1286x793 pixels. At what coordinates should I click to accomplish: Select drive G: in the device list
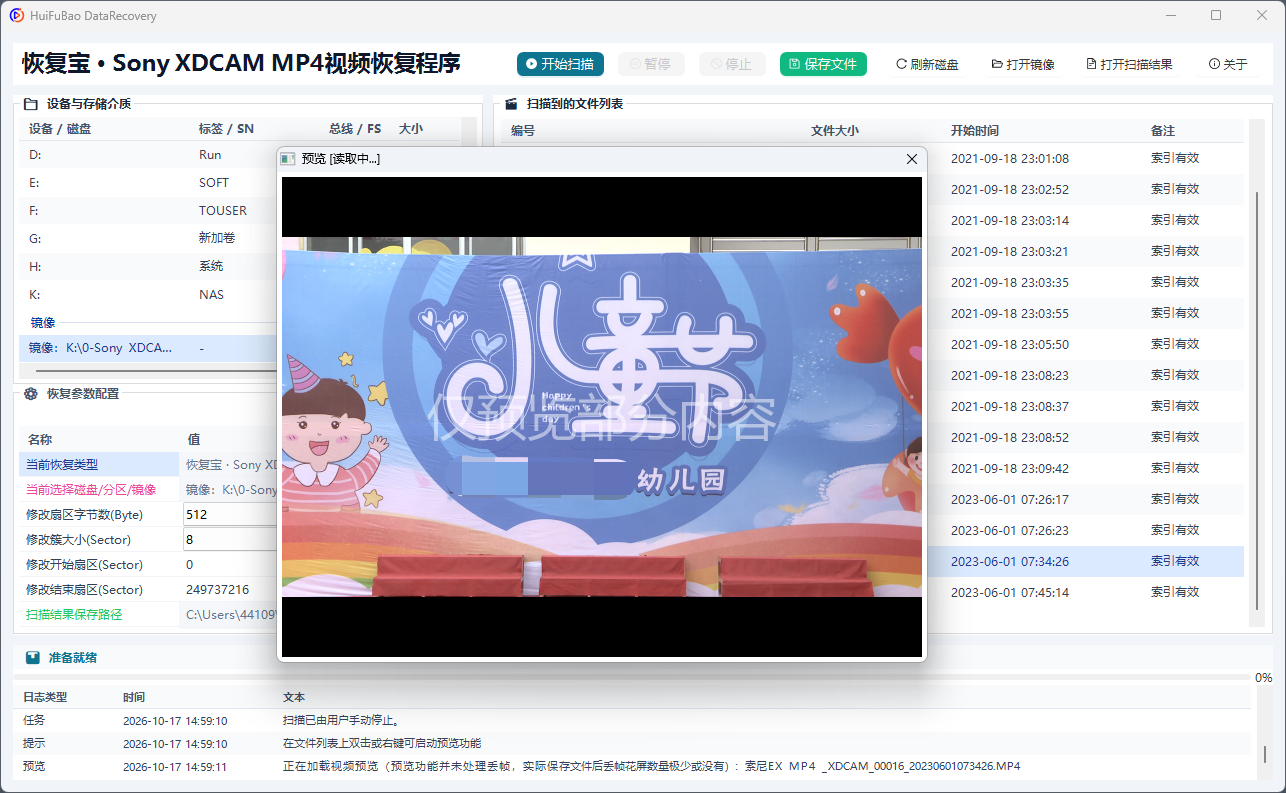(x=146, y=239)
